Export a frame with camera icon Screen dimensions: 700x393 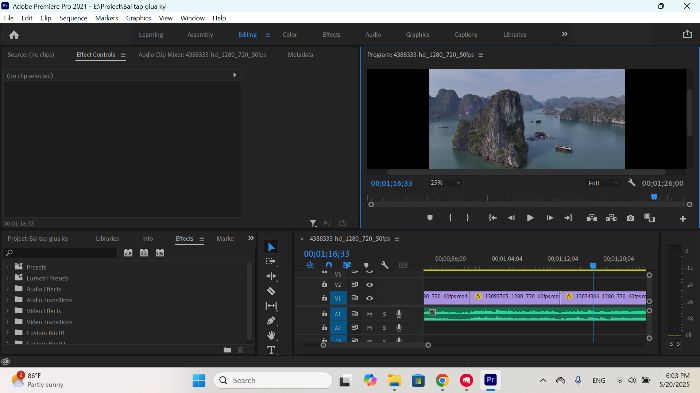[x=630, y=218]
